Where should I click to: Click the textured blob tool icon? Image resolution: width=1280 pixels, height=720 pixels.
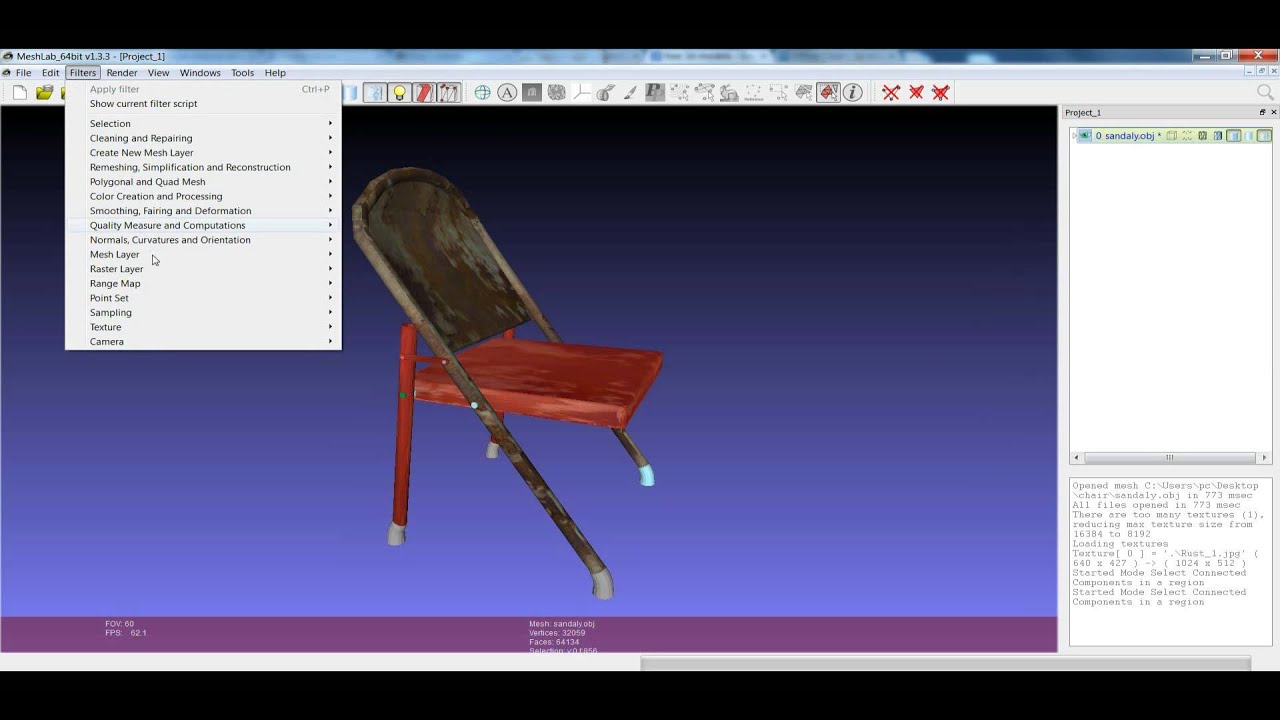click(x=556, y=92)
